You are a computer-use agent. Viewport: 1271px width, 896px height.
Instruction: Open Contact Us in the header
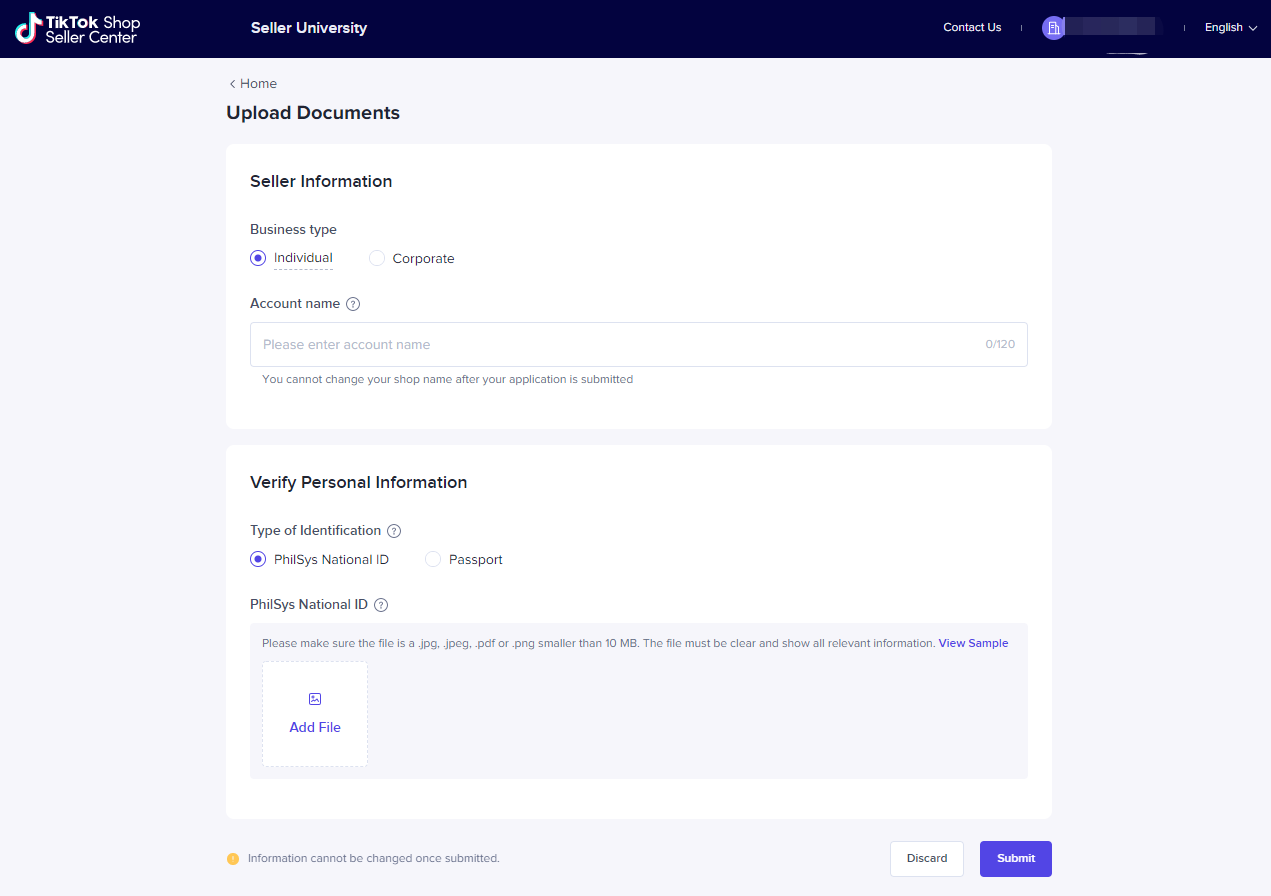point(972,28)
